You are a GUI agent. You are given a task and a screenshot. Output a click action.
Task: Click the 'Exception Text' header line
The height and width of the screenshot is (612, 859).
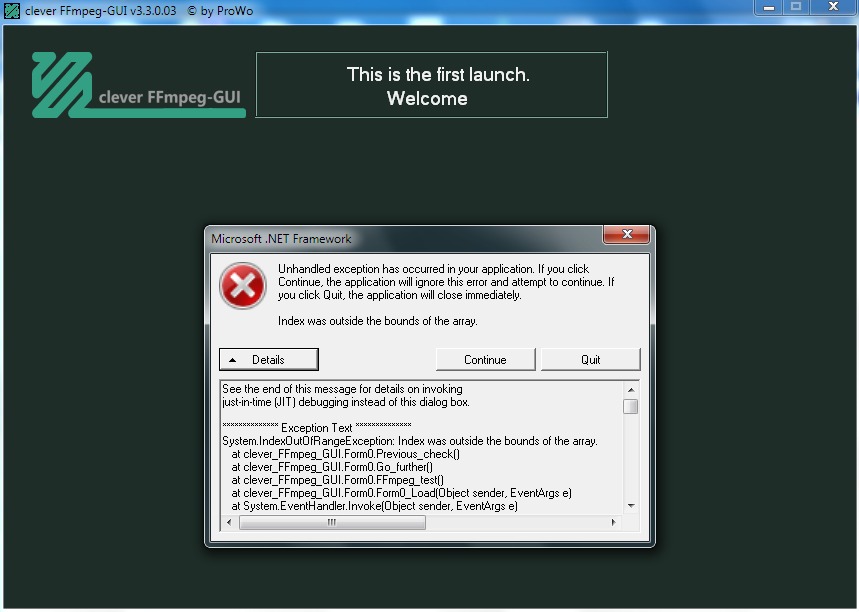(x=317, y=428)
